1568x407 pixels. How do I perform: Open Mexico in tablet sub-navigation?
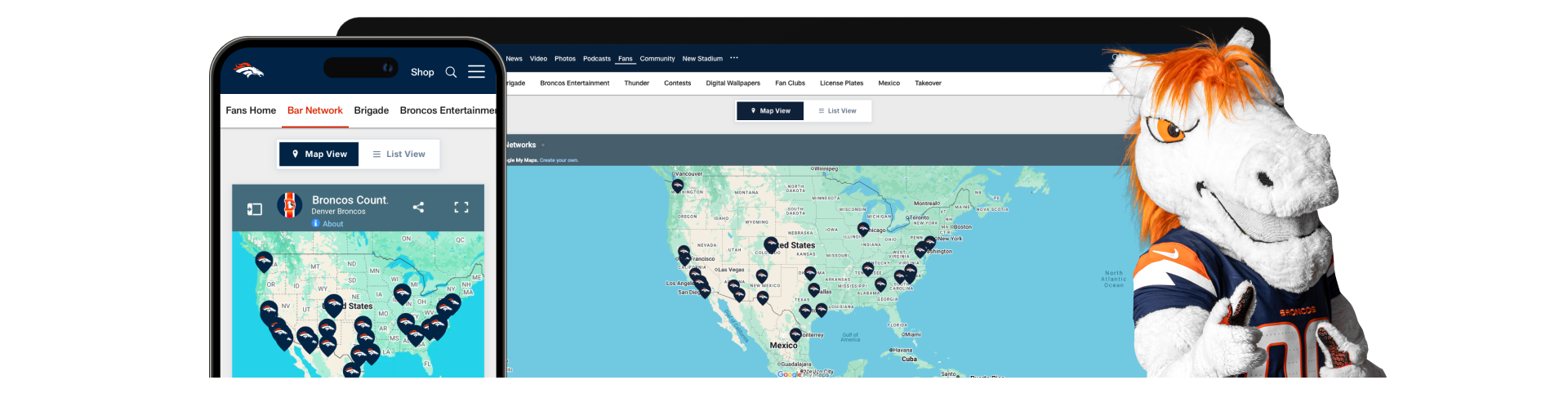889,83
